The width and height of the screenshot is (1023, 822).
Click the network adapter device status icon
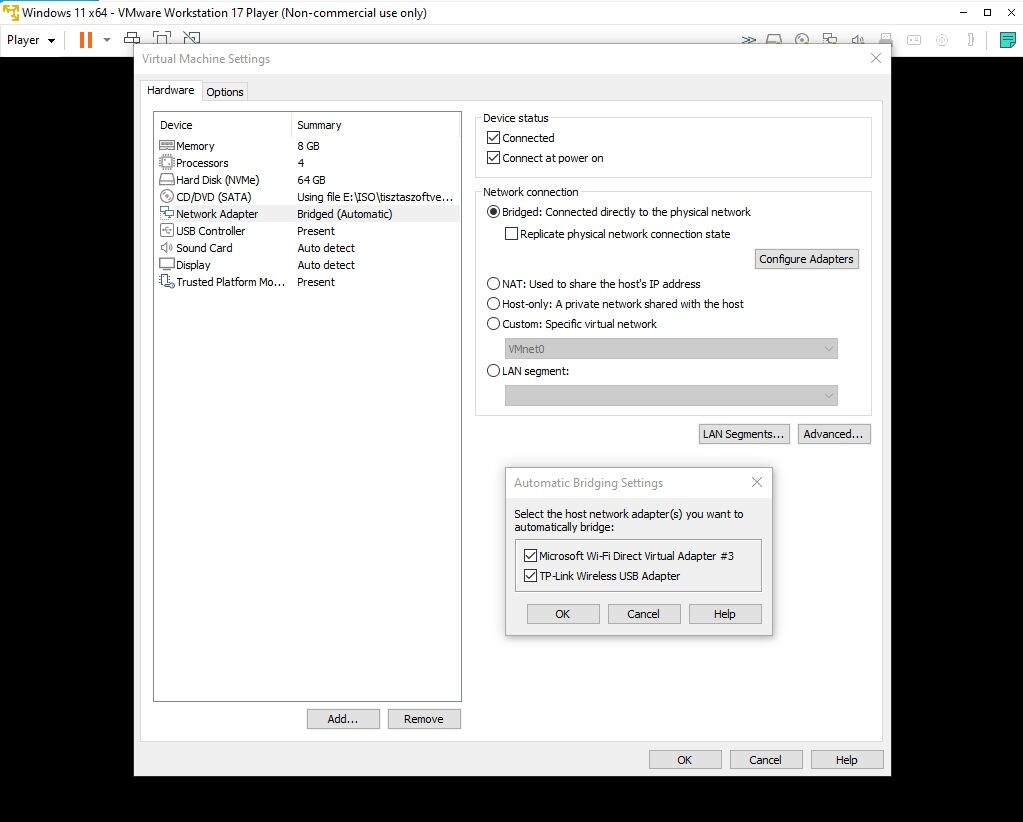tap(830, 40)
